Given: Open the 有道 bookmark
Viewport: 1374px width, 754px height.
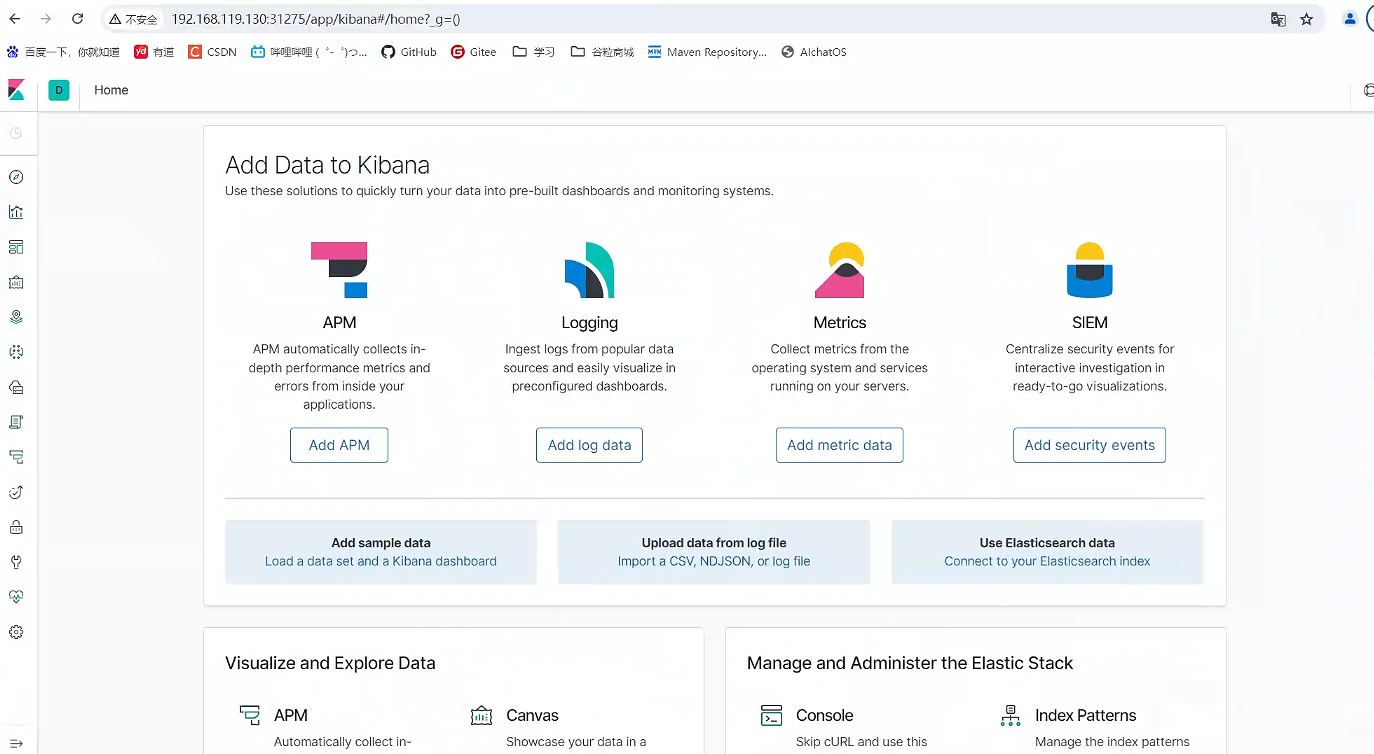Looking at the screenshot, I should pos(154,52).
